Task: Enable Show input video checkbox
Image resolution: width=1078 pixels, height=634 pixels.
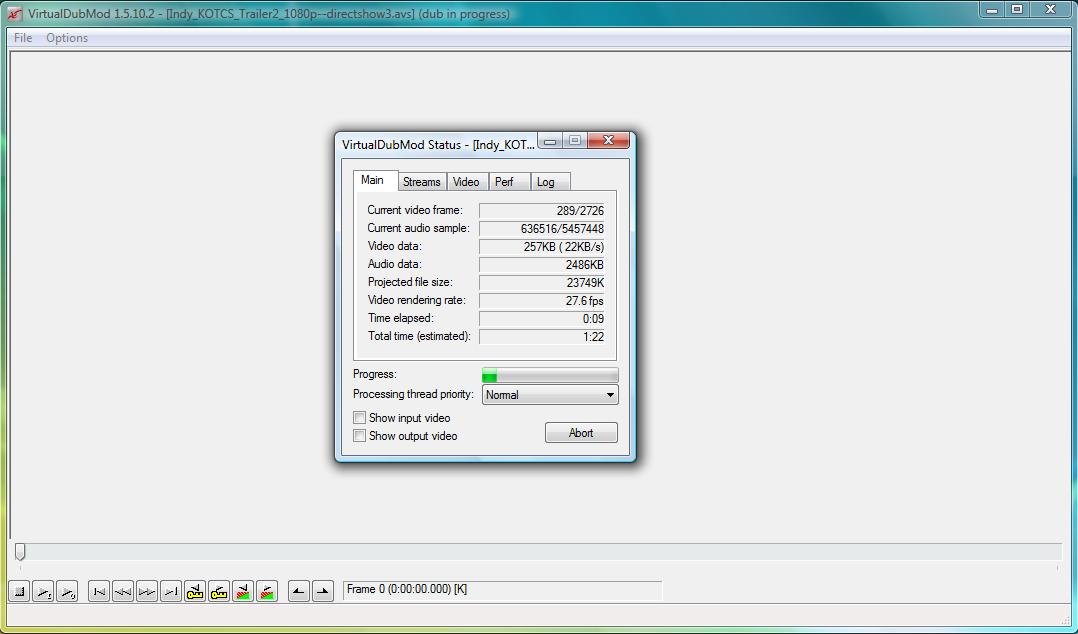Action: pos(359,417)
